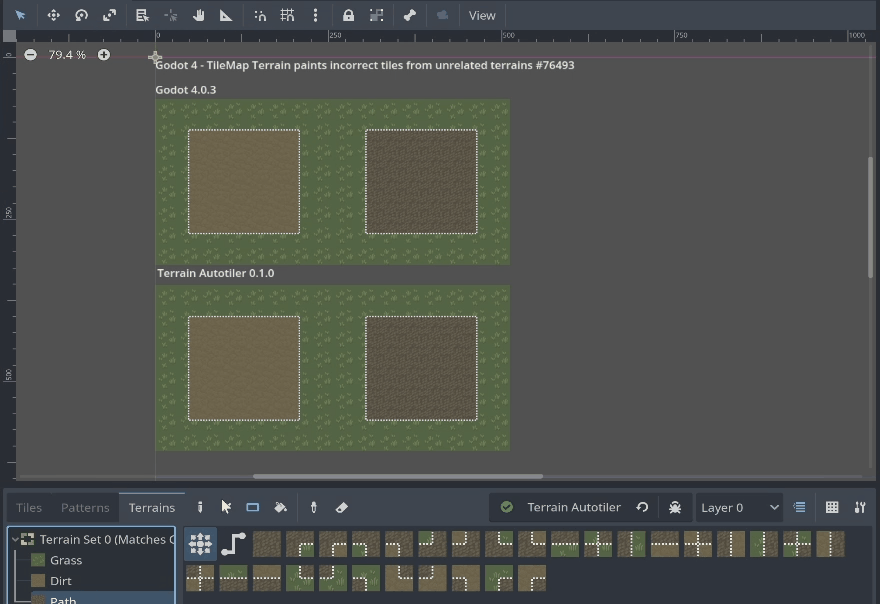This screenshot has height=604, width=880.
Task: Open the Terrain Autotiler debug bug icon
Action: (675, 507)
